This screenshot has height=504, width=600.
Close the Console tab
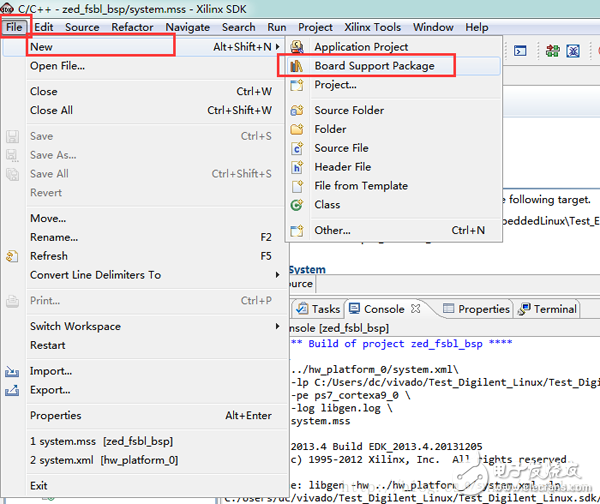pos(416,309)
